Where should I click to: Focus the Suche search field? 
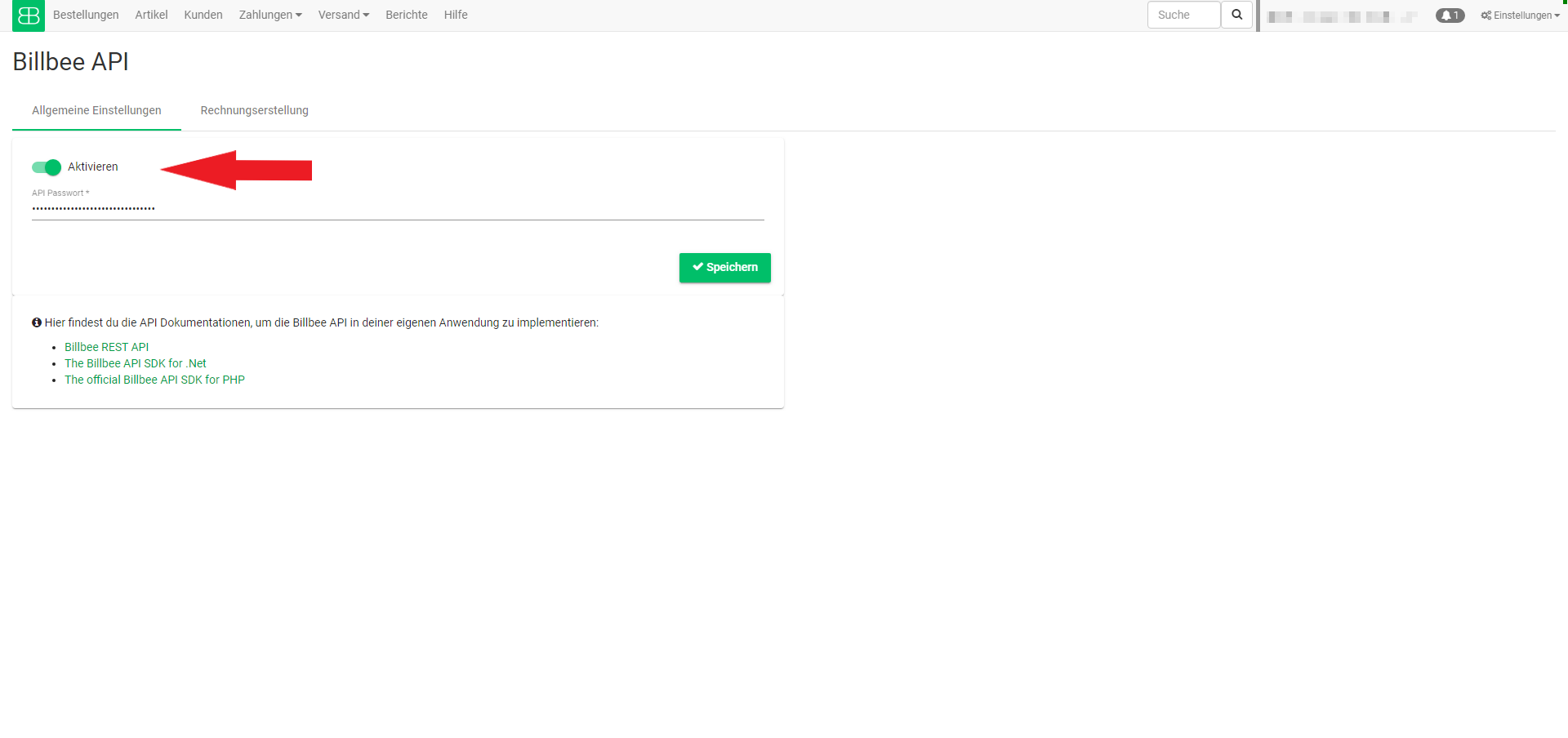coord(1183,15)
